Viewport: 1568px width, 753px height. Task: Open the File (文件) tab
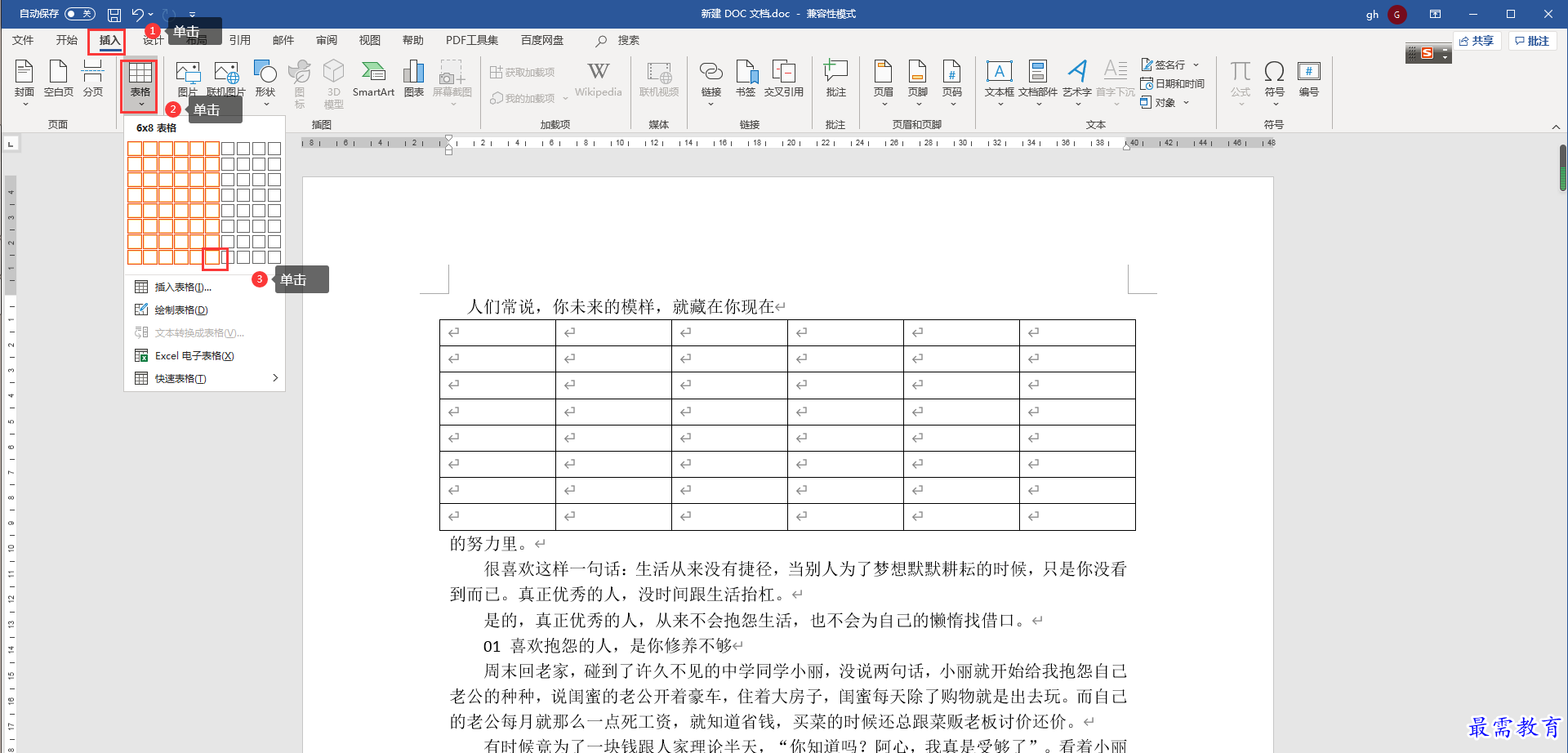click(x=23, y=40)
